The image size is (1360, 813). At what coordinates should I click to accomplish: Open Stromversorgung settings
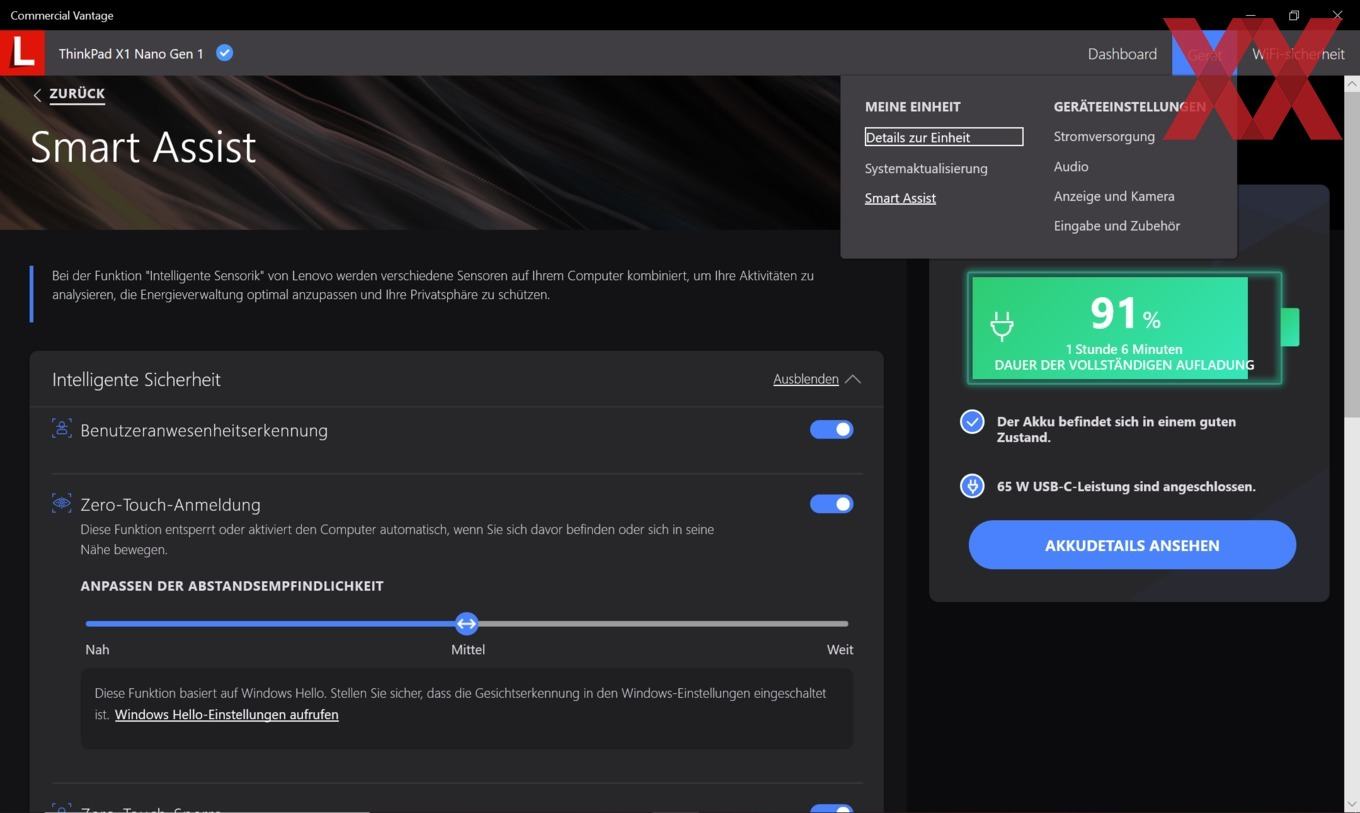[x=1104, y=136]
